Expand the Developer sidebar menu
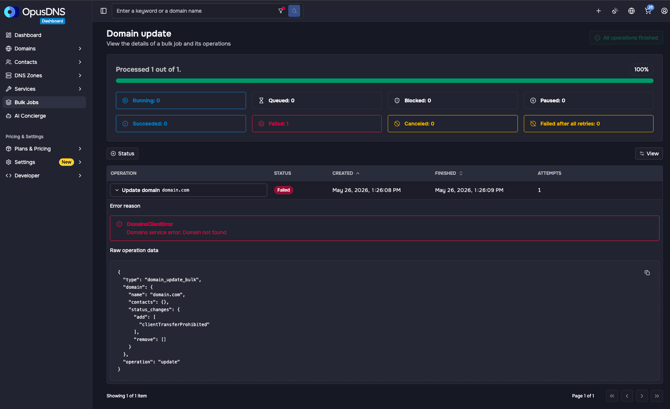 click(44, 176)
